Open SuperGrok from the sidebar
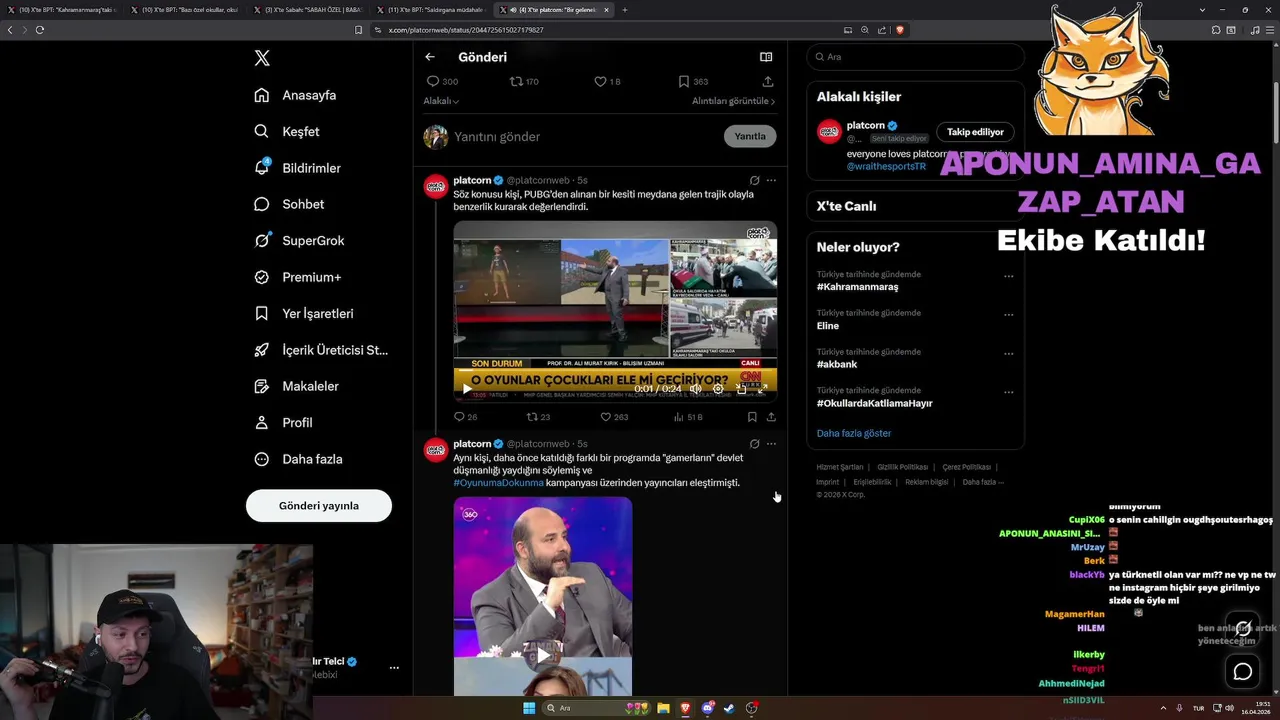This screenshot has width=1280, height=720. 299,240
